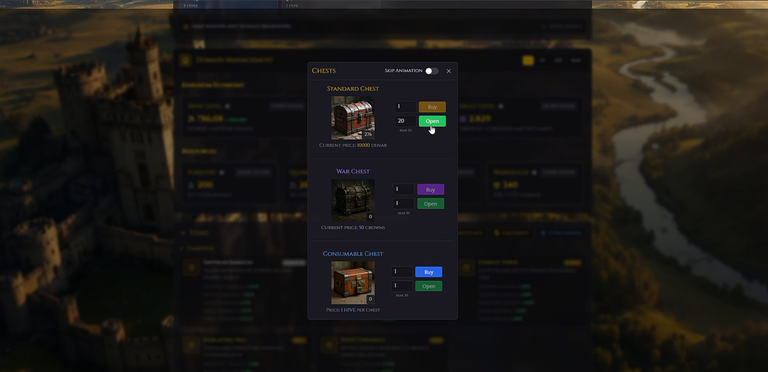Toggle the Skip Animation switch
768x372 pixels.
432,71
